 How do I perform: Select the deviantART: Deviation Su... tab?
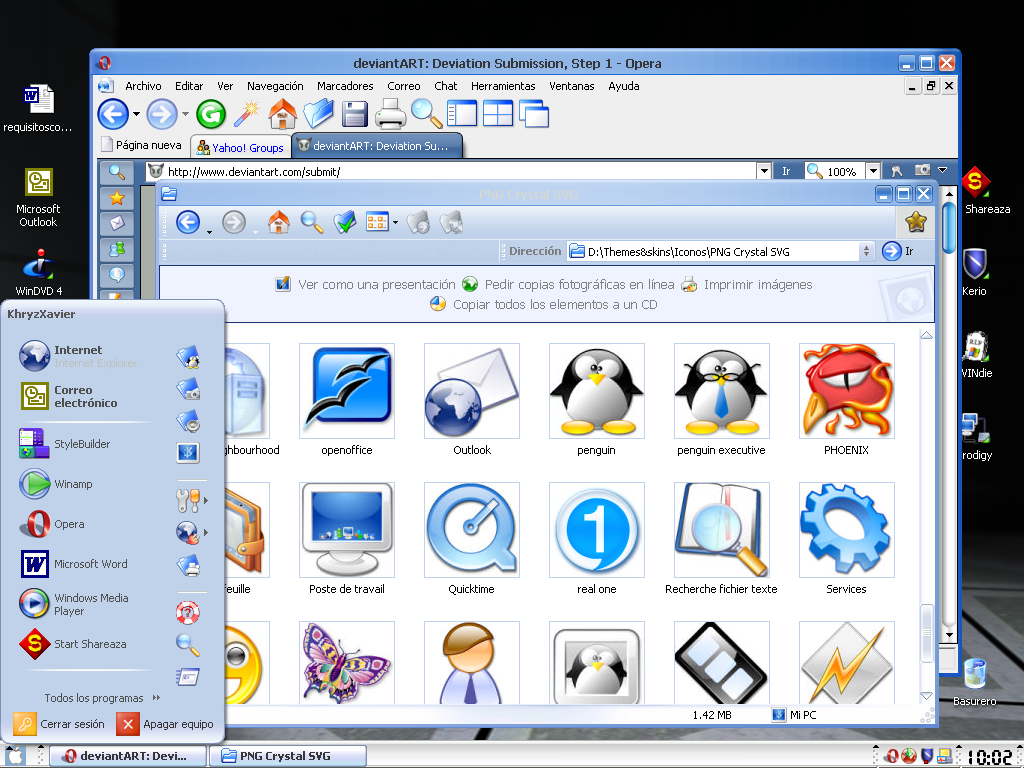(377, 146)
